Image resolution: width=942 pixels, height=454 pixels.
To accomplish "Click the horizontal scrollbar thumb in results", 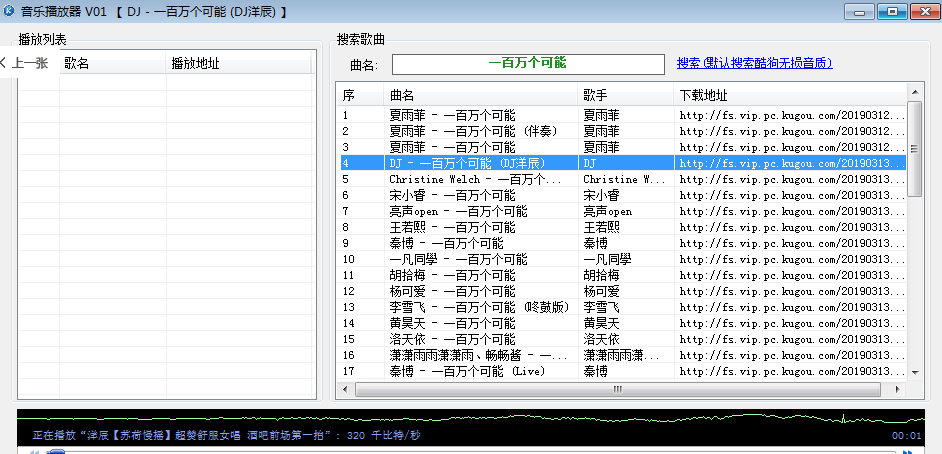I will tap(618, 390).
